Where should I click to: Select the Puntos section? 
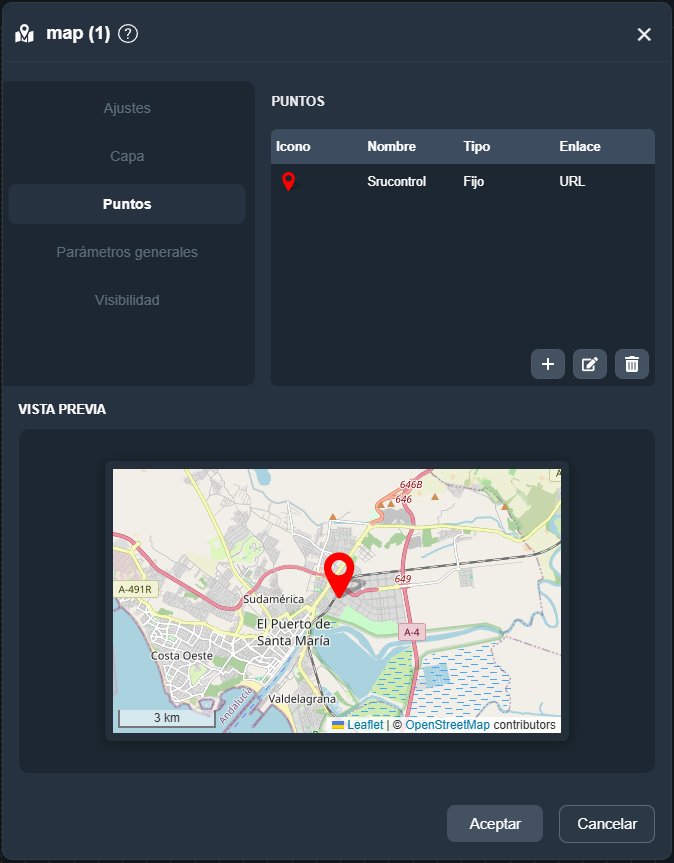tap(127, 204)
